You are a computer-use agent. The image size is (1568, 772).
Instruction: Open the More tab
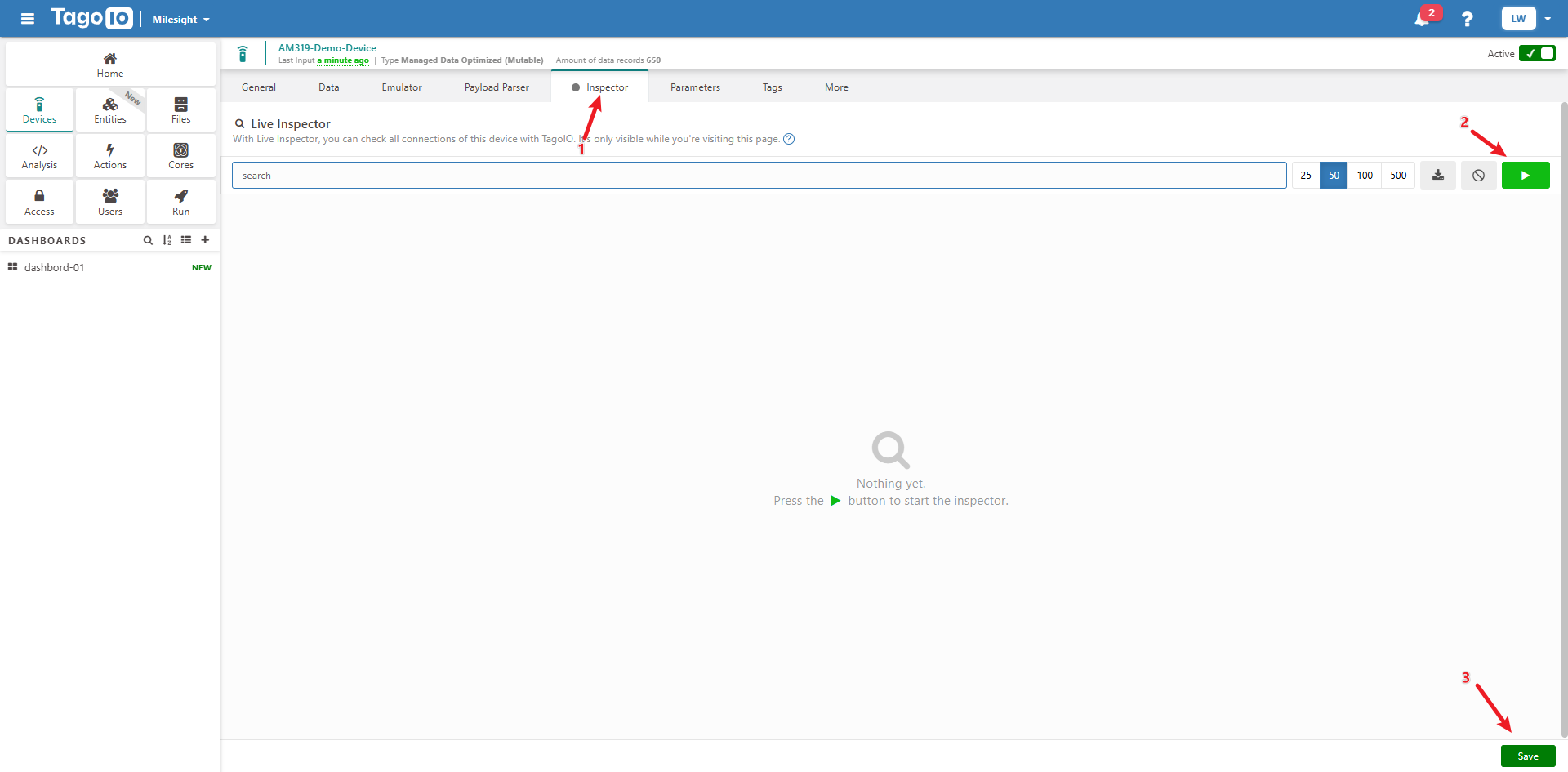pos(836,87)
